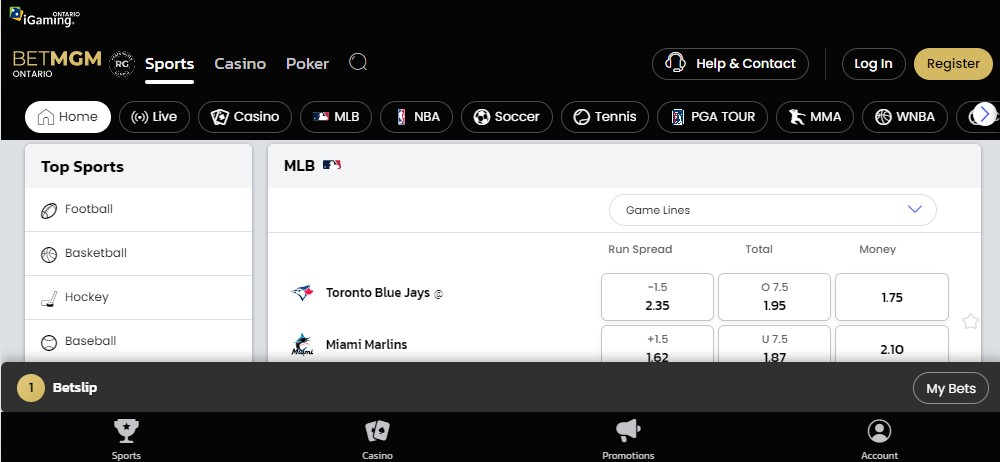Open the NBA pill
The height and width of the screenshot is (462, 1000).
416,117
